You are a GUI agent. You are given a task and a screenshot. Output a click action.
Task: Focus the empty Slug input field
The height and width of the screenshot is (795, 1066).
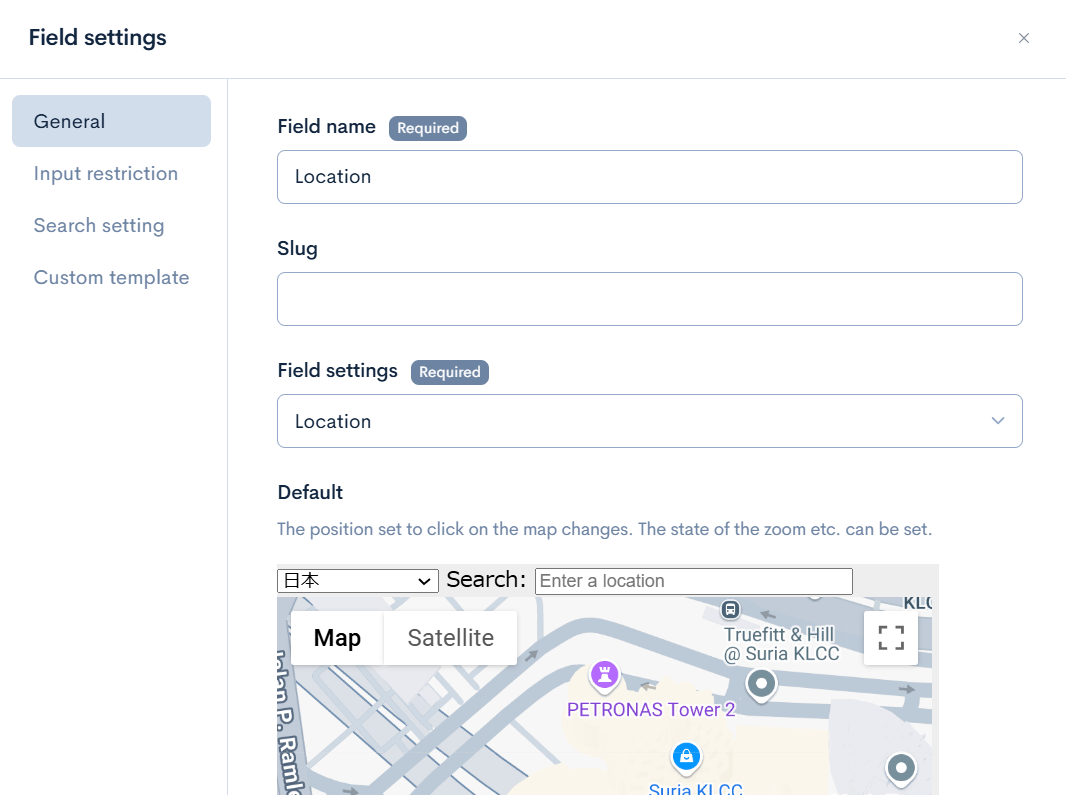point(649,299)
